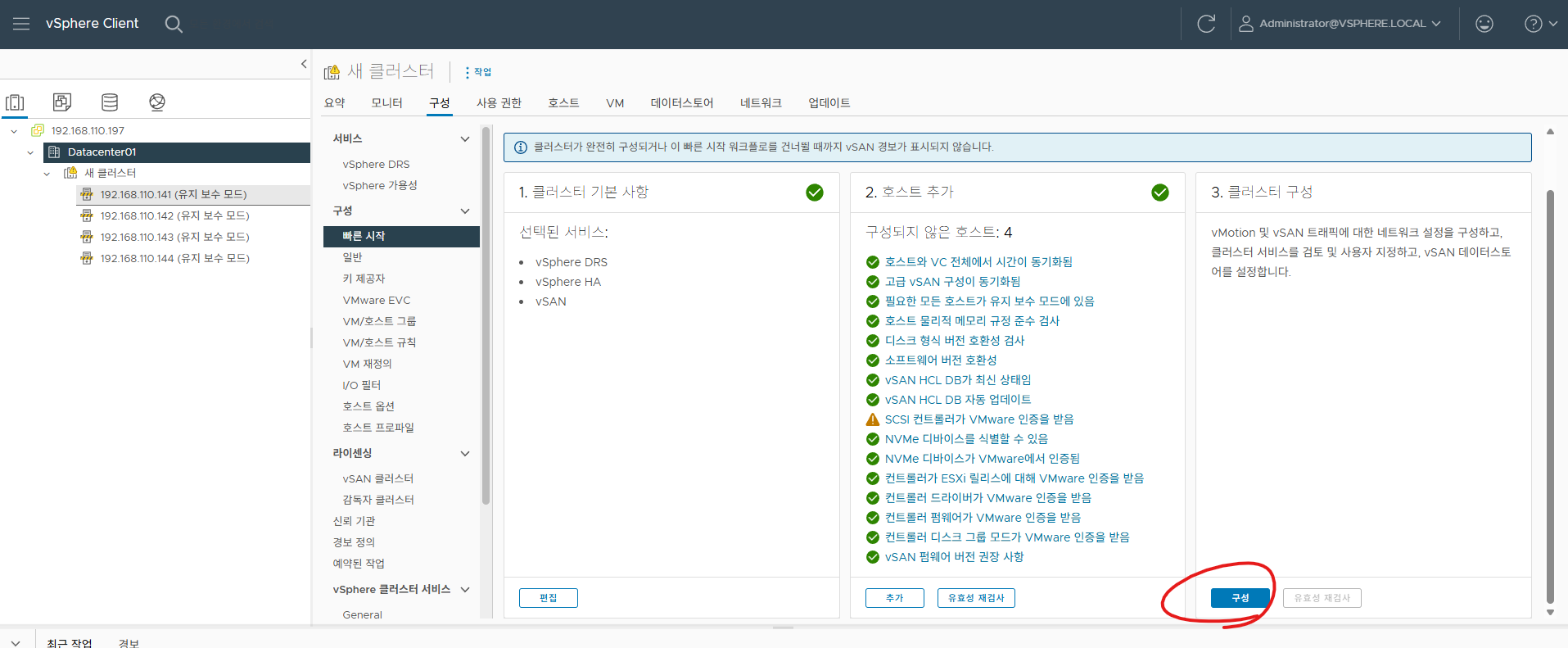Open 호스트와 VC 전체에서 시간이 동기화됨 check
Viewport: 1568px width, 648px height.
coord(978,262)
